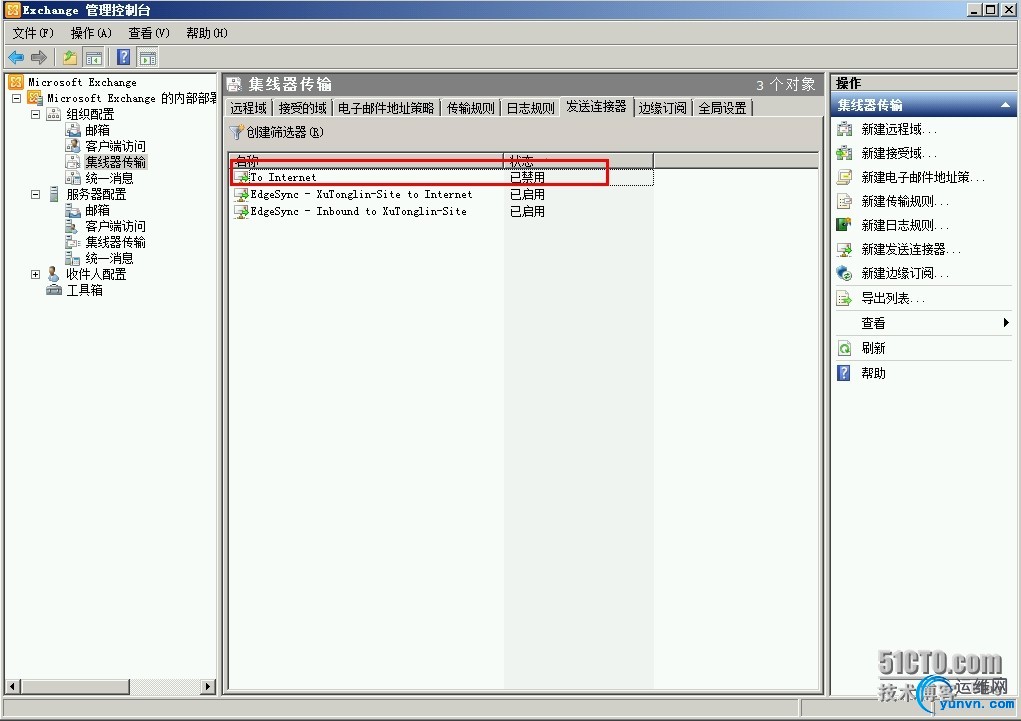This screenshot has width=1021, height=721.
Task: Click the 服务器配置 server icon
Action: [x=53, y=194]
